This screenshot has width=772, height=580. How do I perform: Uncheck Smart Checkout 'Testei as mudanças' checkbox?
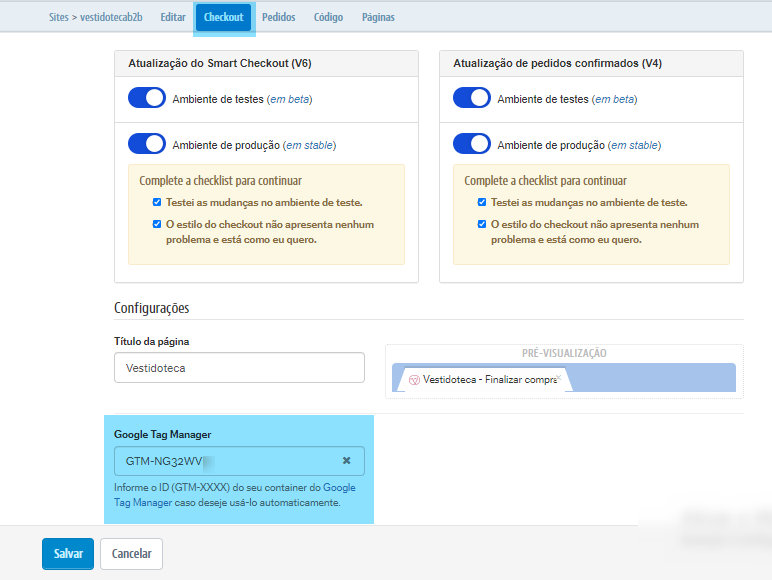pyautogui.click(x=157, y=202)
